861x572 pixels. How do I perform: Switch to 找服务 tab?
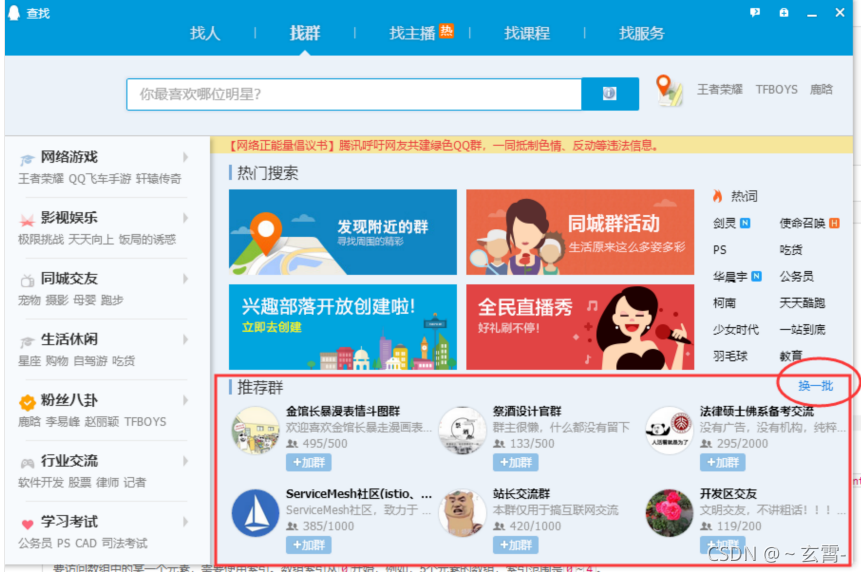pos(641,33)
